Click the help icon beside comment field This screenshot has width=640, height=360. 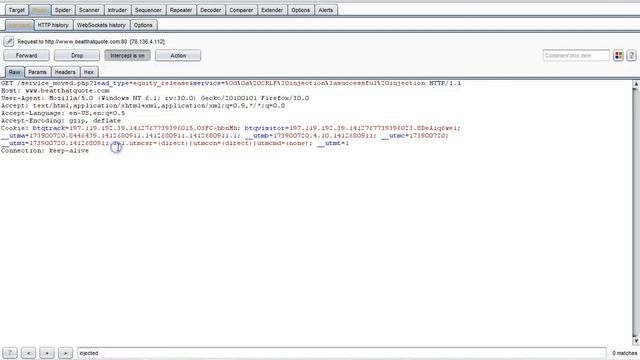point(631,56)
